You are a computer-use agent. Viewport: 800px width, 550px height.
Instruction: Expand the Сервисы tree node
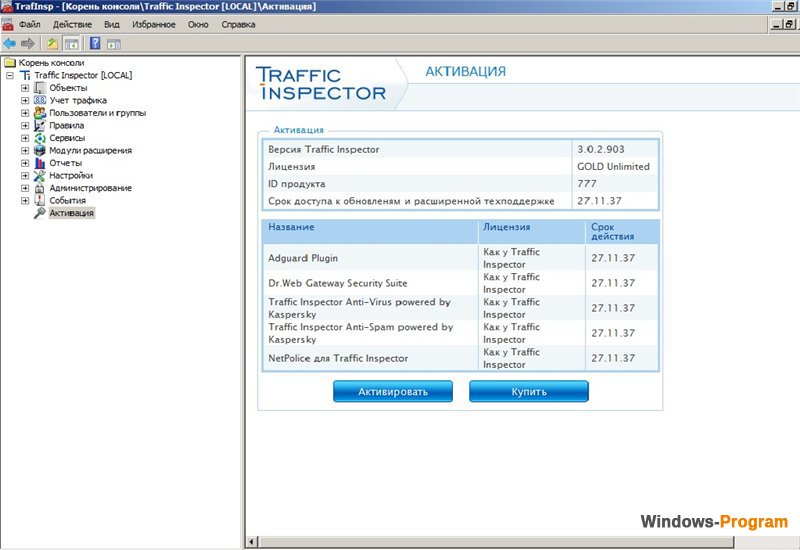(x=24, y=138)
